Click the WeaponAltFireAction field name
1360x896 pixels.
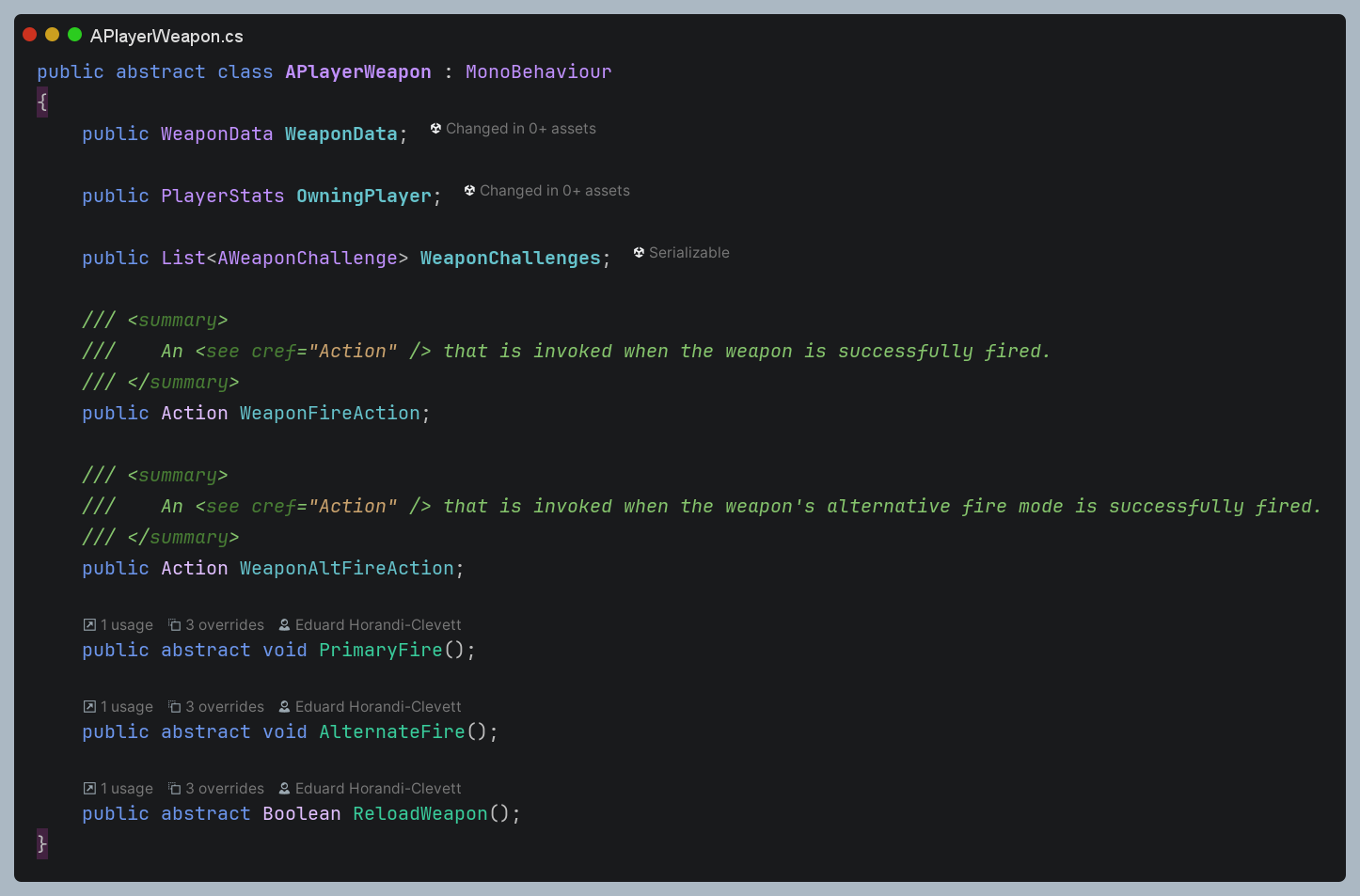click(346, 569)
